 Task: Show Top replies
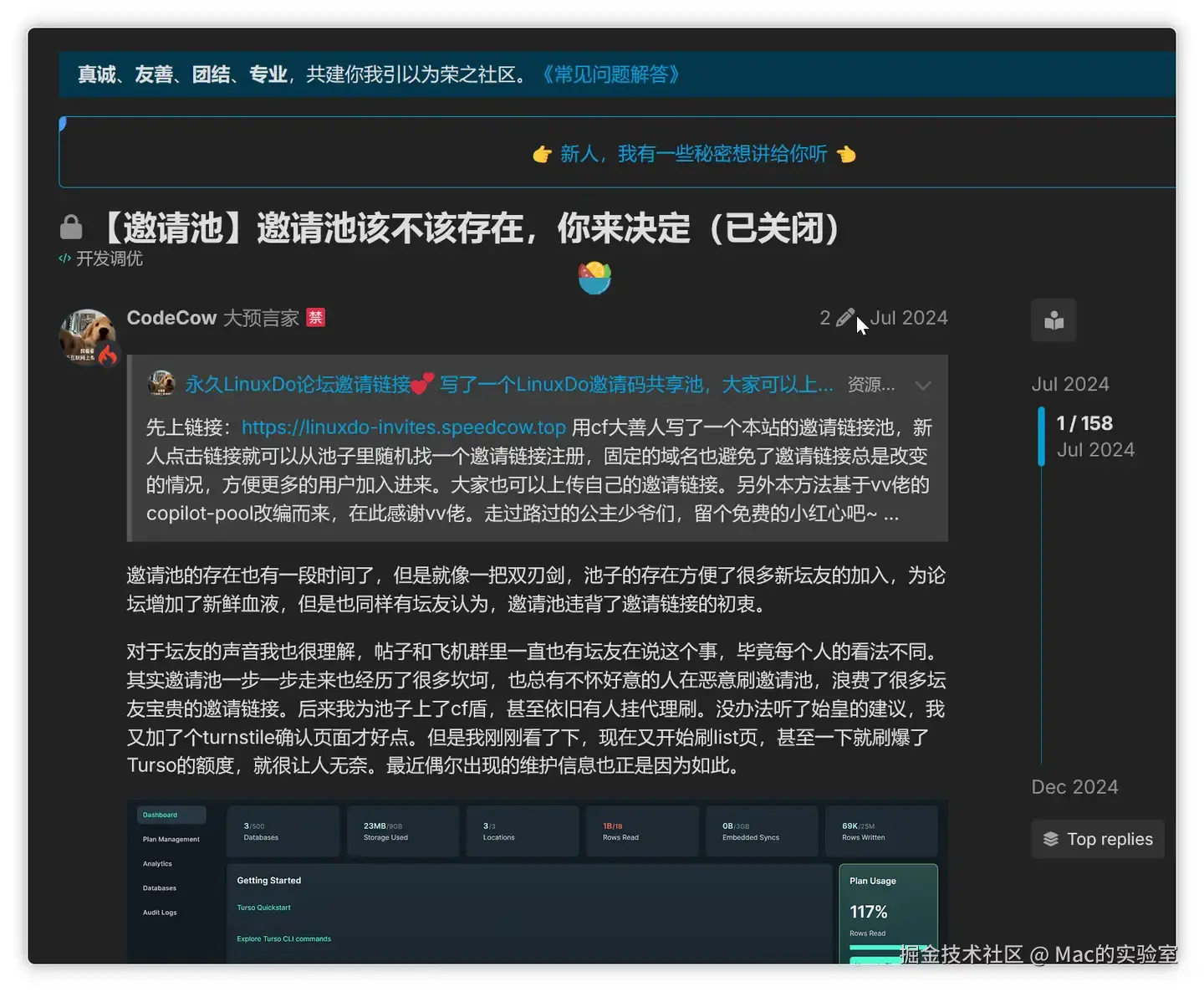click(x=1098, y=839)
